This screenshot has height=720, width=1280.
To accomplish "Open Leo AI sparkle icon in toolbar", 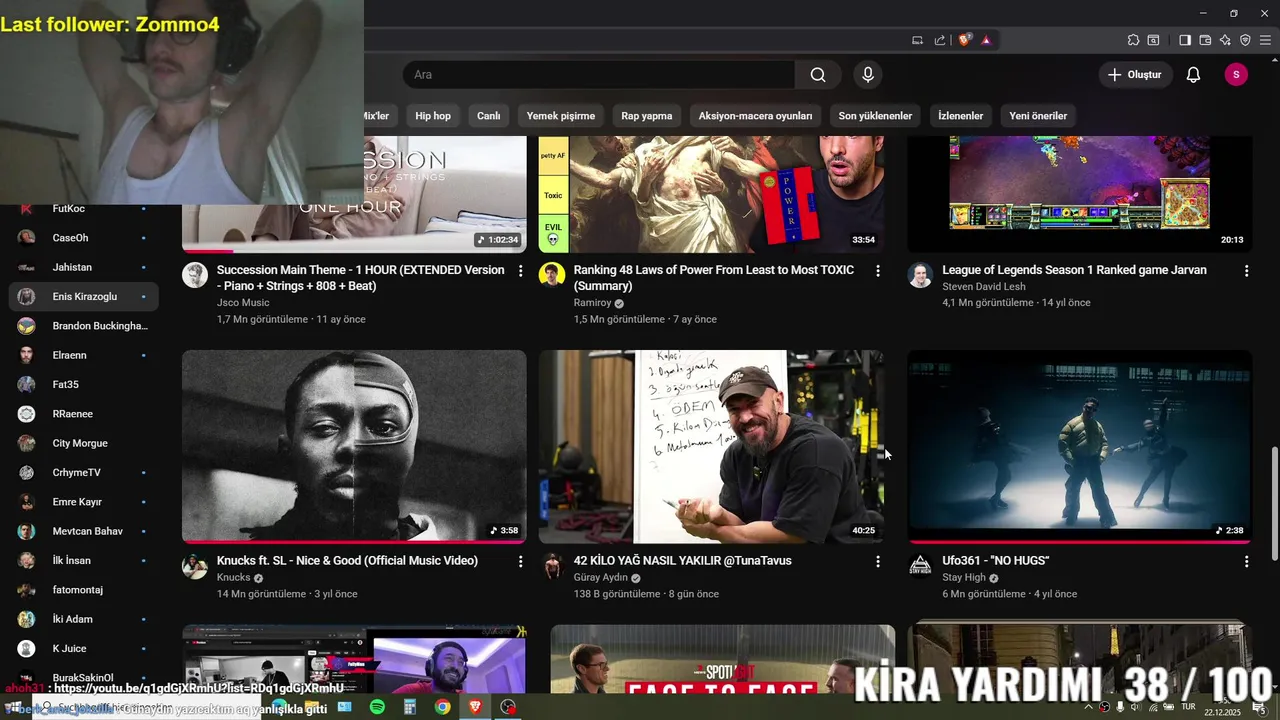I will click(x=1225, y=40).
